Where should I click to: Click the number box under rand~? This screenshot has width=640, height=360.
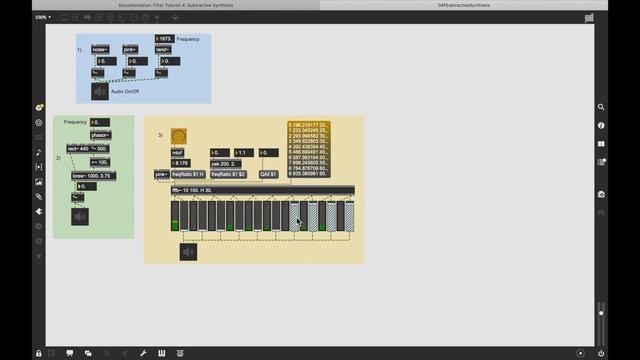tap(170, 61)
